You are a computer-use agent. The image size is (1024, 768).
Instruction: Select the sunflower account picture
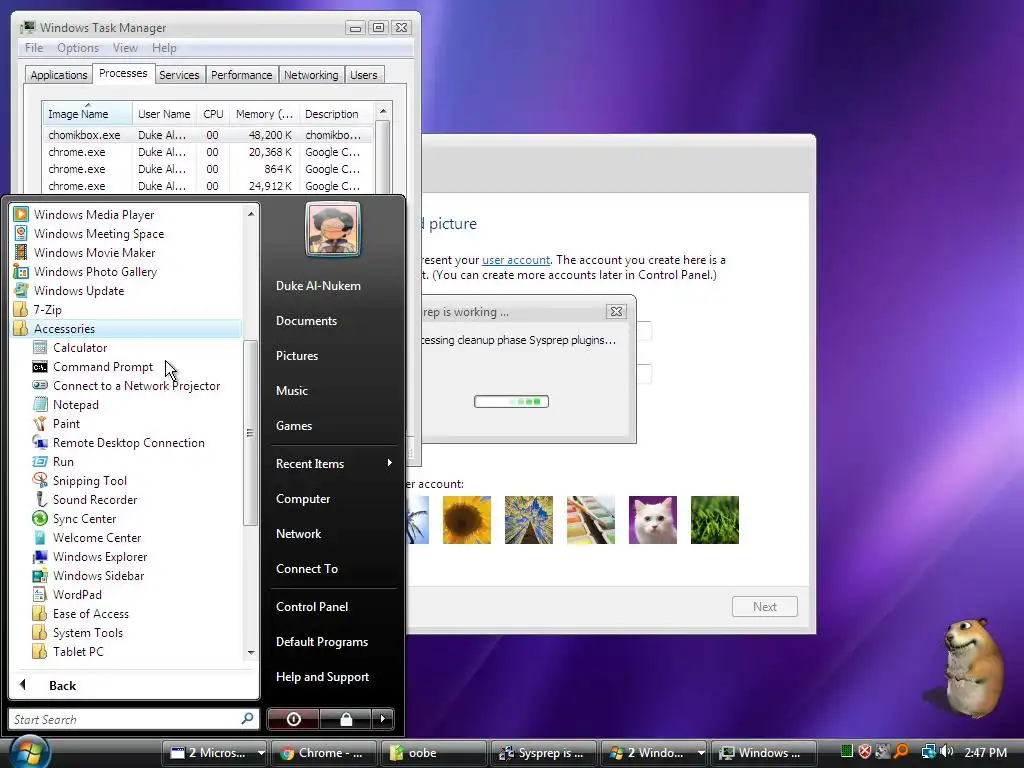click(x=466, y=520)
